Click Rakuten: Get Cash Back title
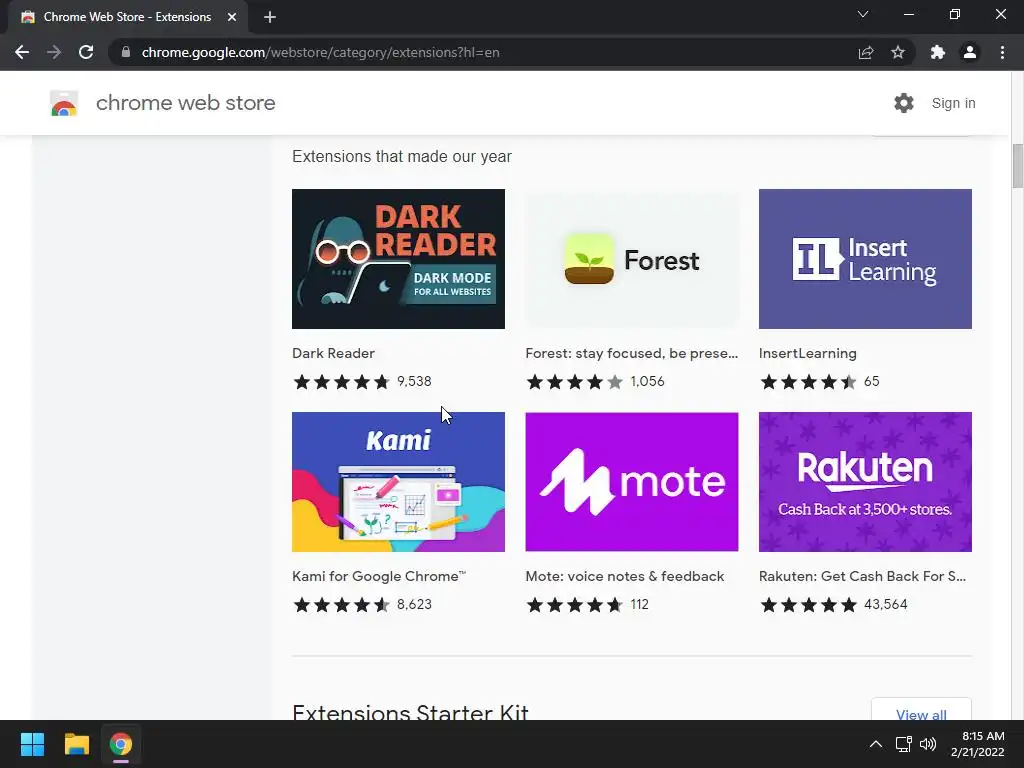This screenshot has width=1024, height=768. [862, 577]
